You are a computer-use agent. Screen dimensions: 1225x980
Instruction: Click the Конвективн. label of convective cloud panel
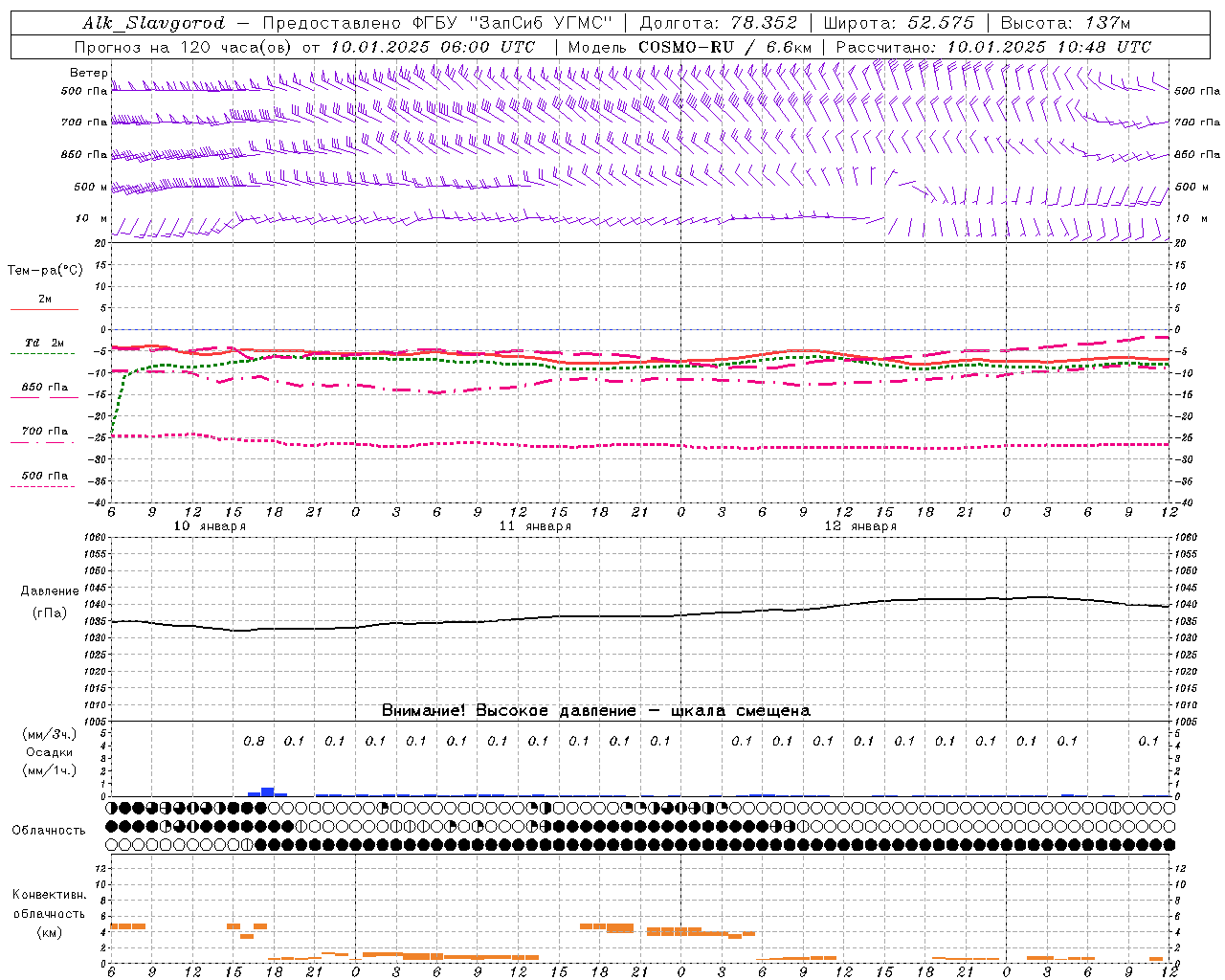coord(49,895)
